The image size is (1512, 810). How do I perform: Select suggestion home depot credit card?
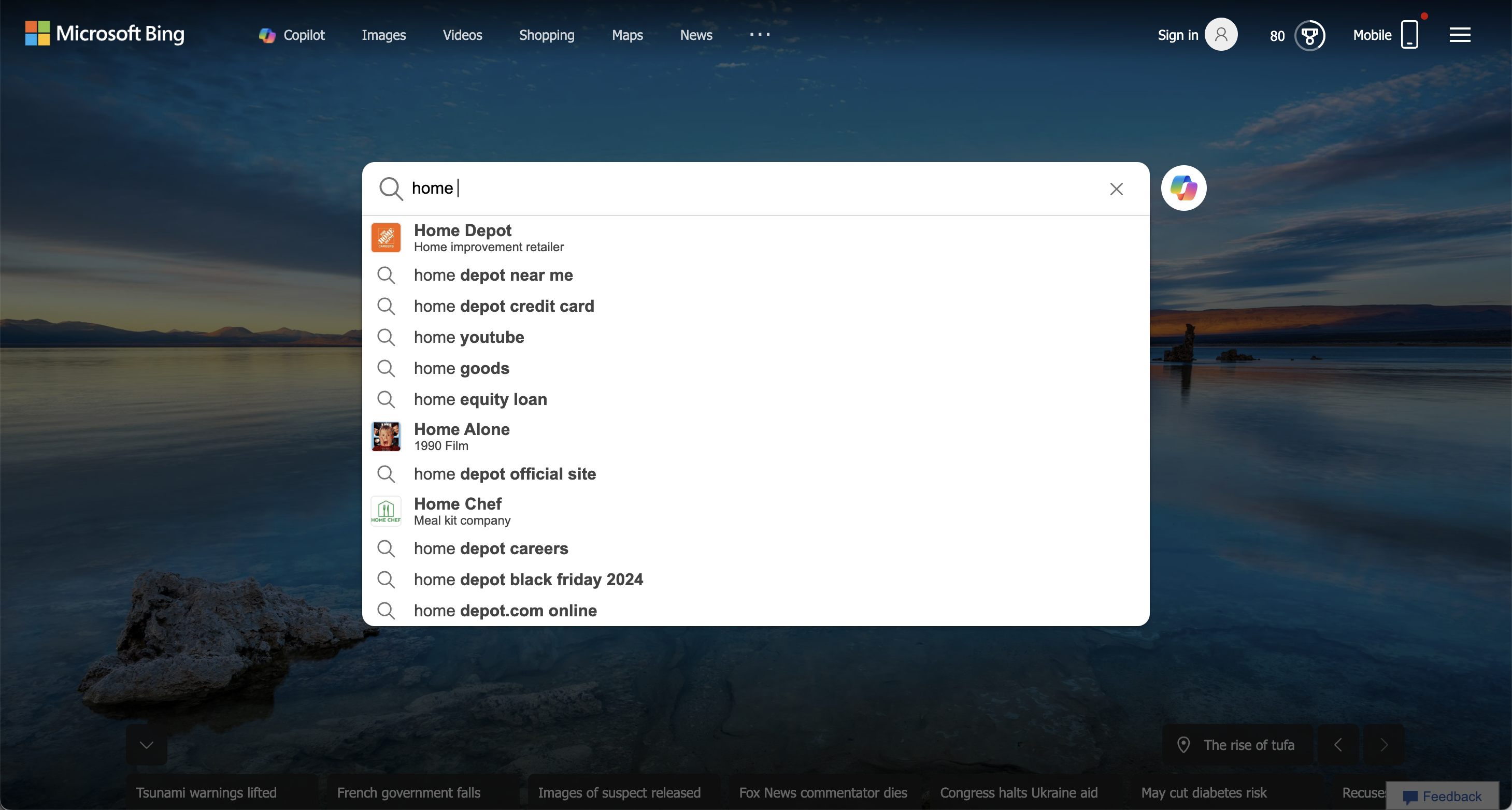755,306
